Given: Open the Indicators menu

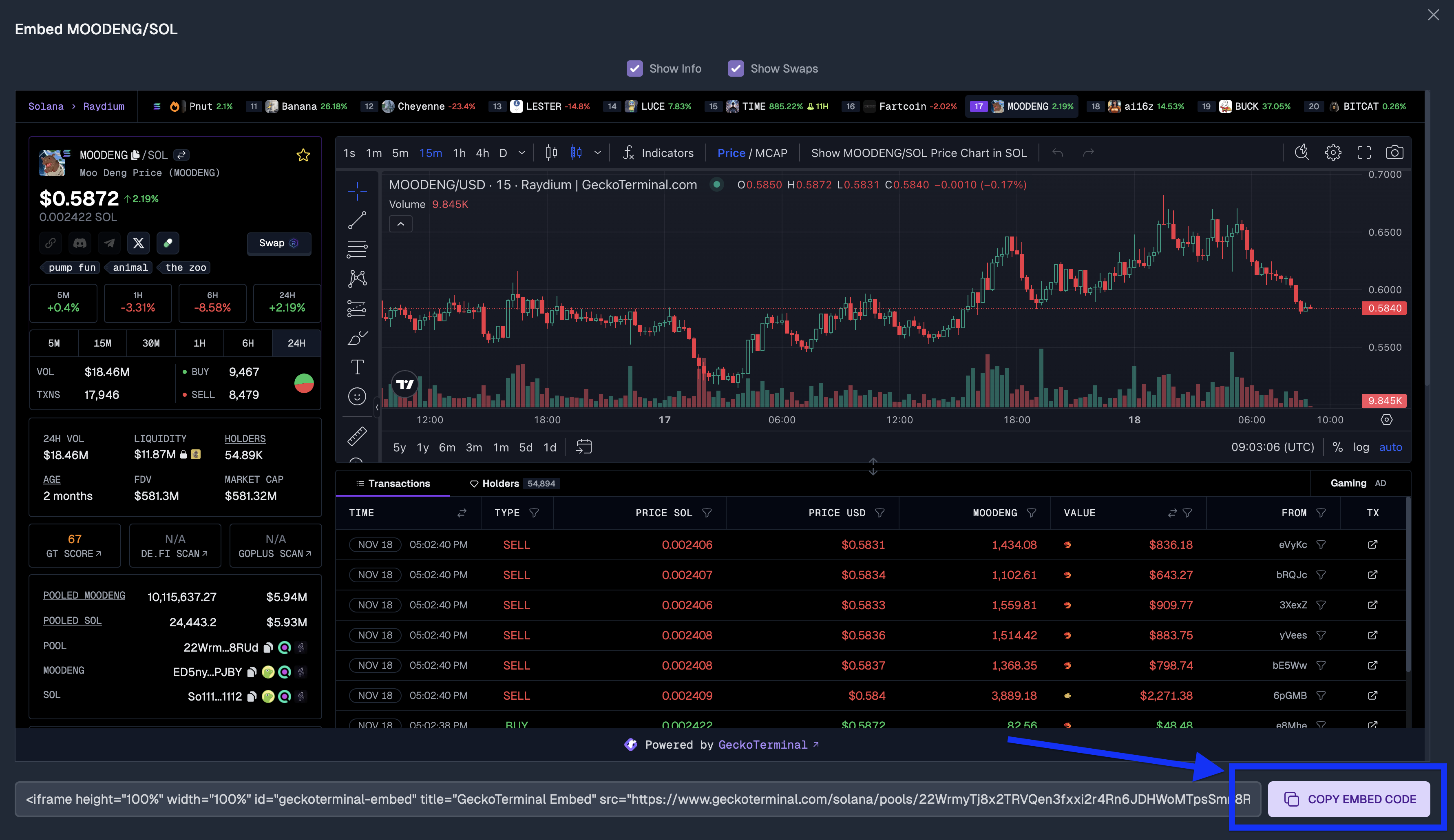Looking at the screenshot, I should [x=658, y=153].
